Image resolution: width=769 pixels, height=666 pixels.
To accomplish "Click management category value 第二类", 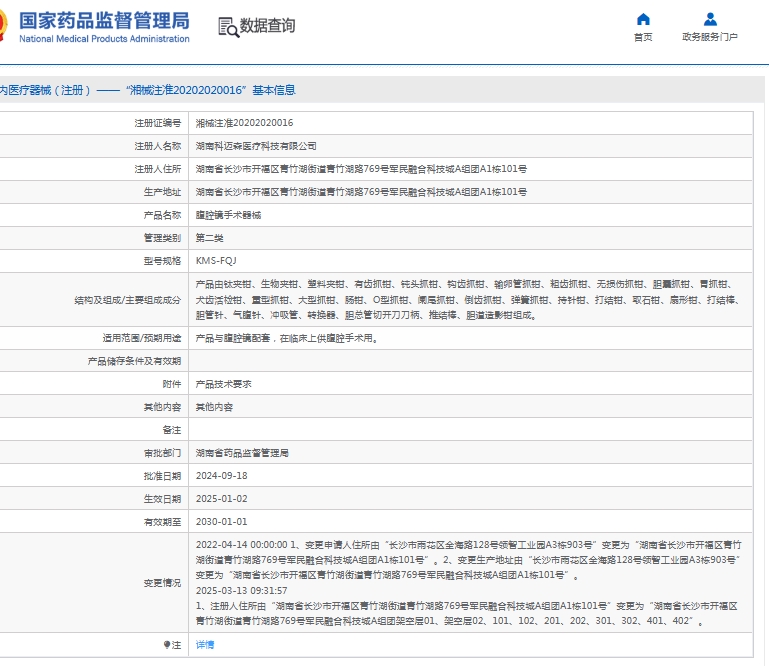I will pos(209,238).
